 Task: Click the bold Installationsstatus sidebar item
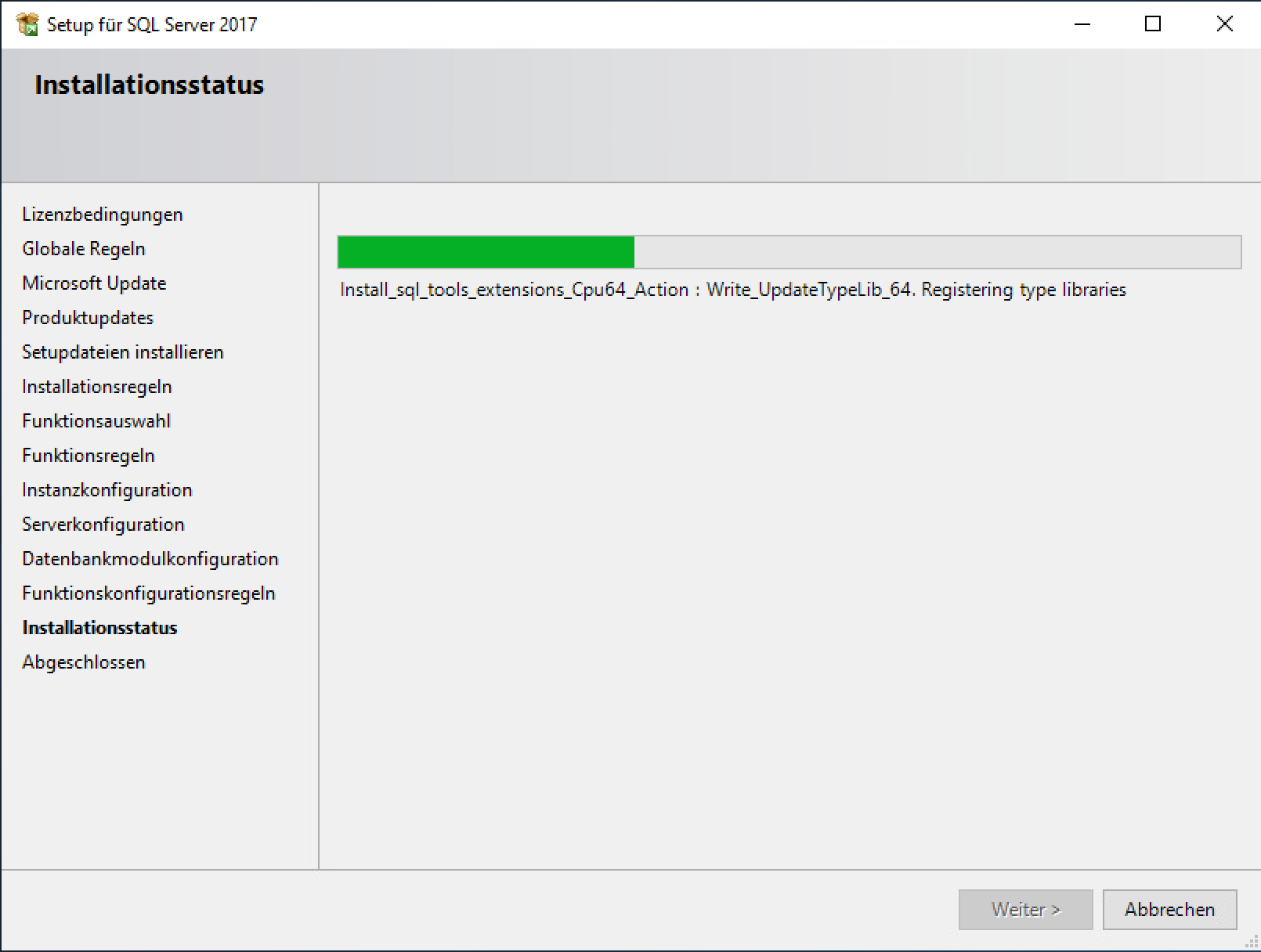click(x=99, y=628)
